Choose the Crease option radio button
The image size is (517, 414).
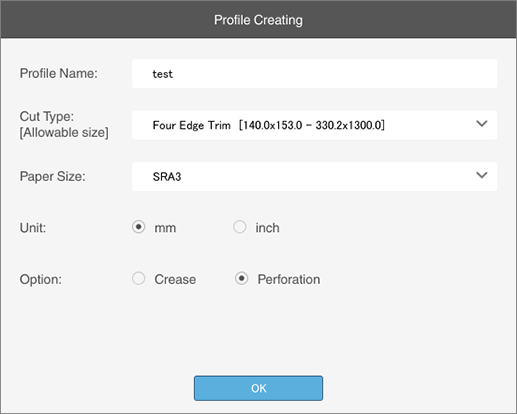[x=138, y=278]
